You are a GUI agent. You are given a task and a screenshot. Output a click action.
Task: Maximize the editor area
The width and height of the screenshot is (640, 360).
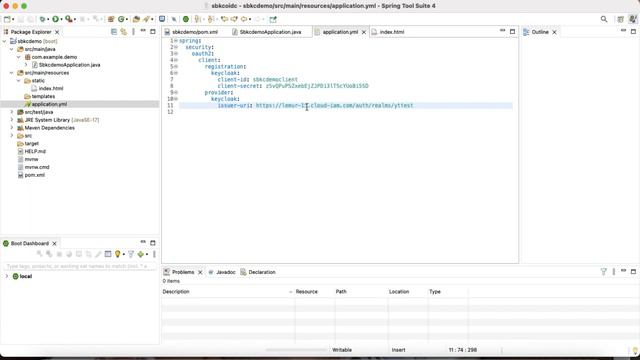512,31
